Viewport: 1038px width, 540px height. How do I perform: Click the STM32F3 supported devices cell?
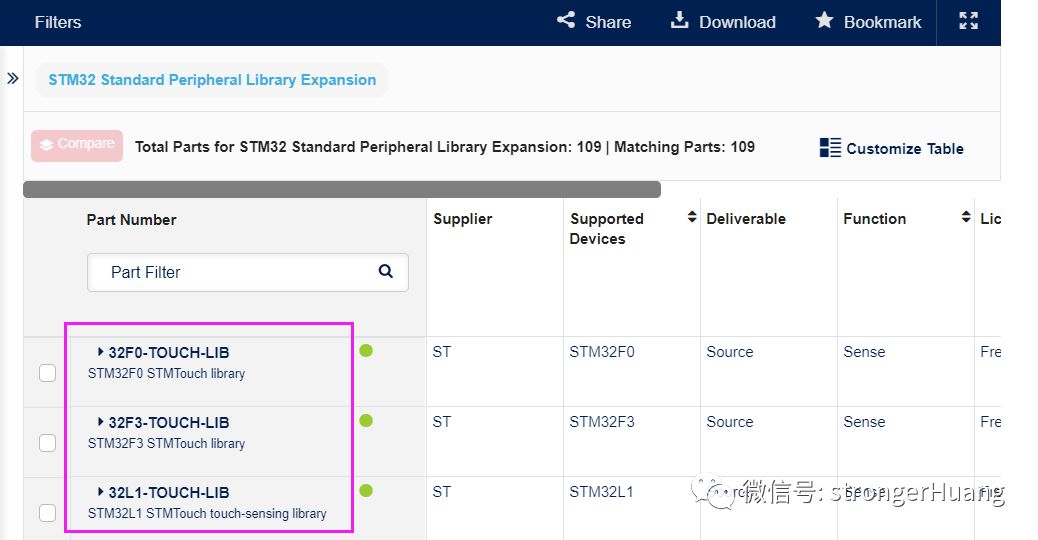[602, 422]
